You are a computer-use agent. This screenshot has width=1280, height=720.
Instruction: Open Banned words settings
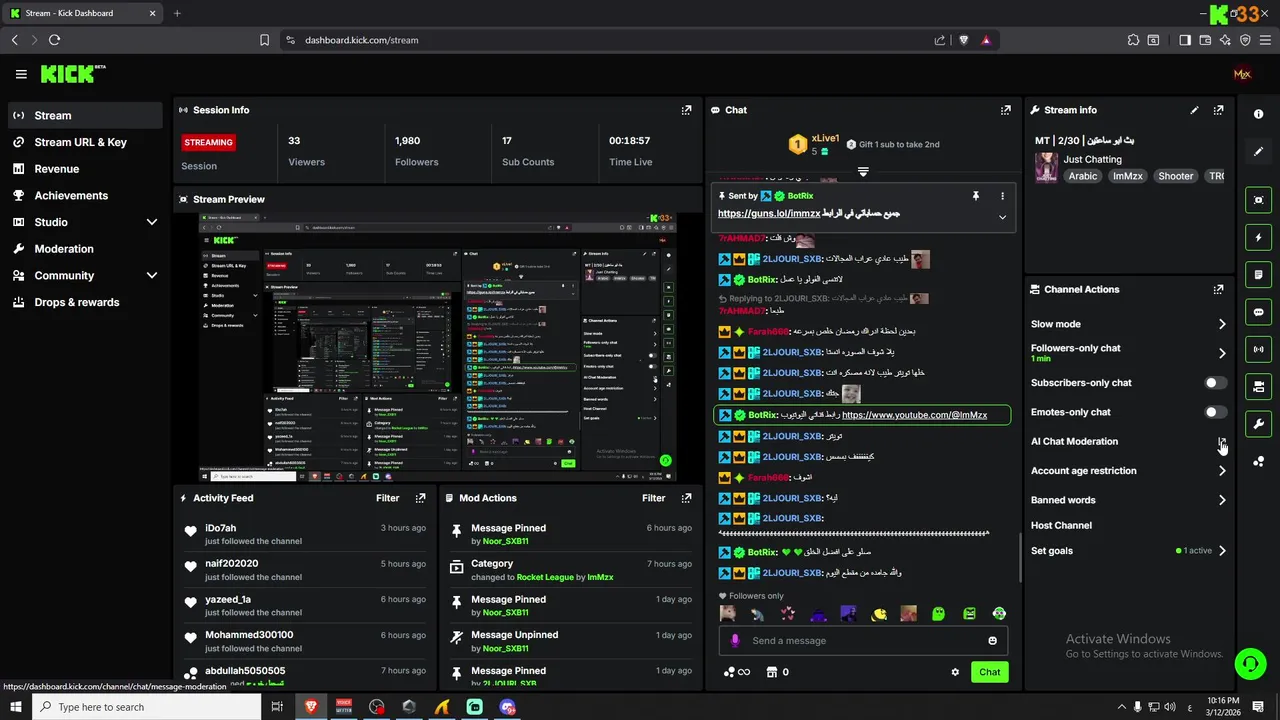tap(1222, 500)
